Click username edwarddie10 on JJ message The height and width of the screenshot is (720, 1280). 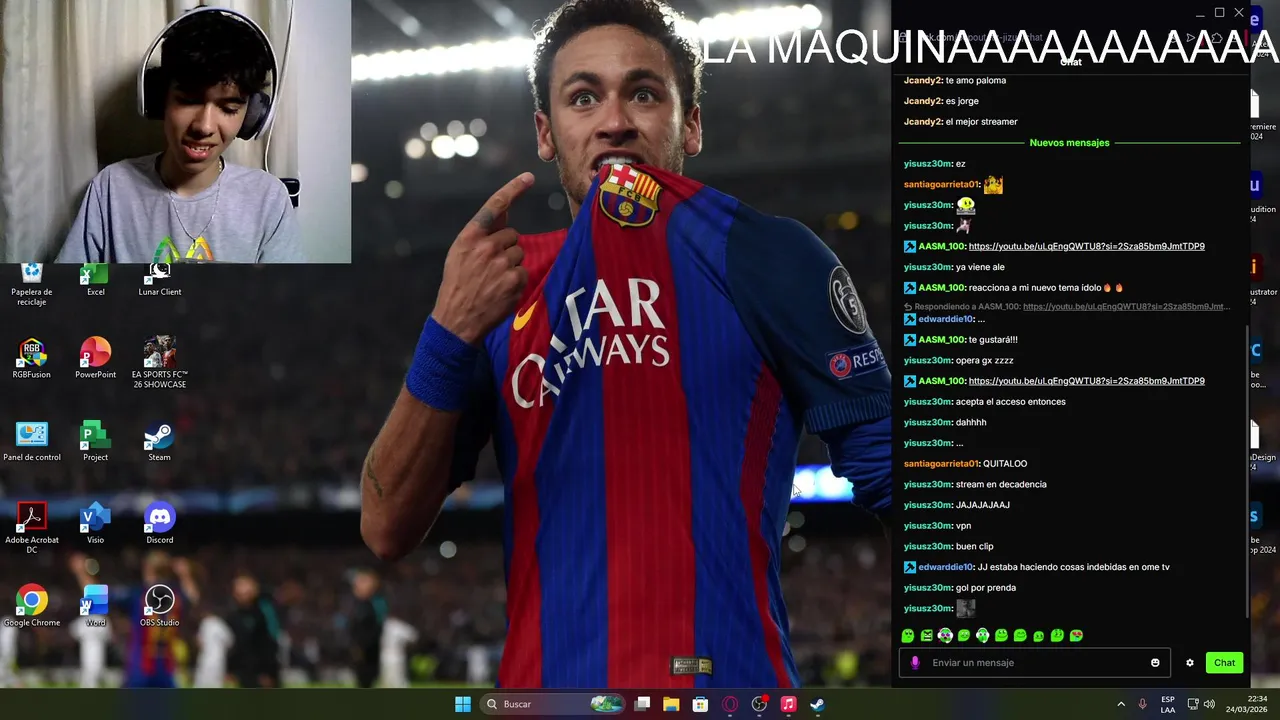(x=945, y=567)
